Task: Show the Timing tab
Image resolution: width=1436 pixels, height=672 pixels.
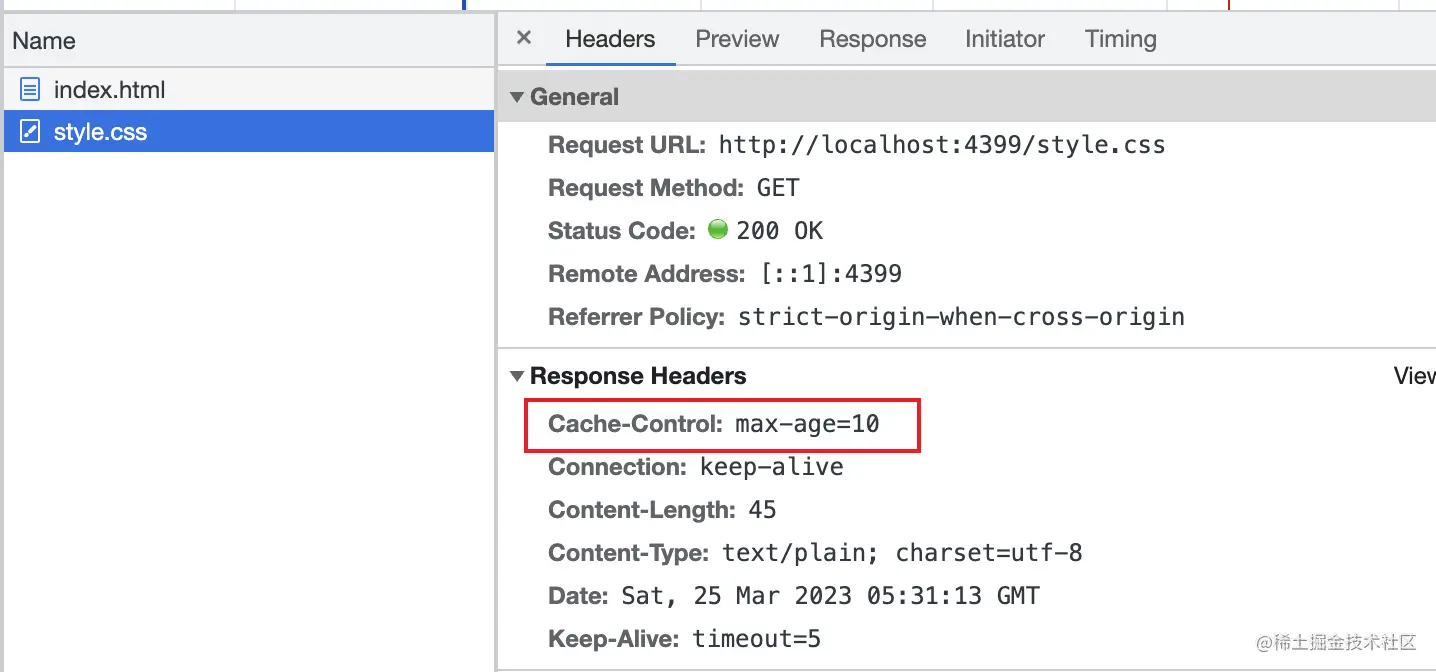Action: coord(1120,39)
